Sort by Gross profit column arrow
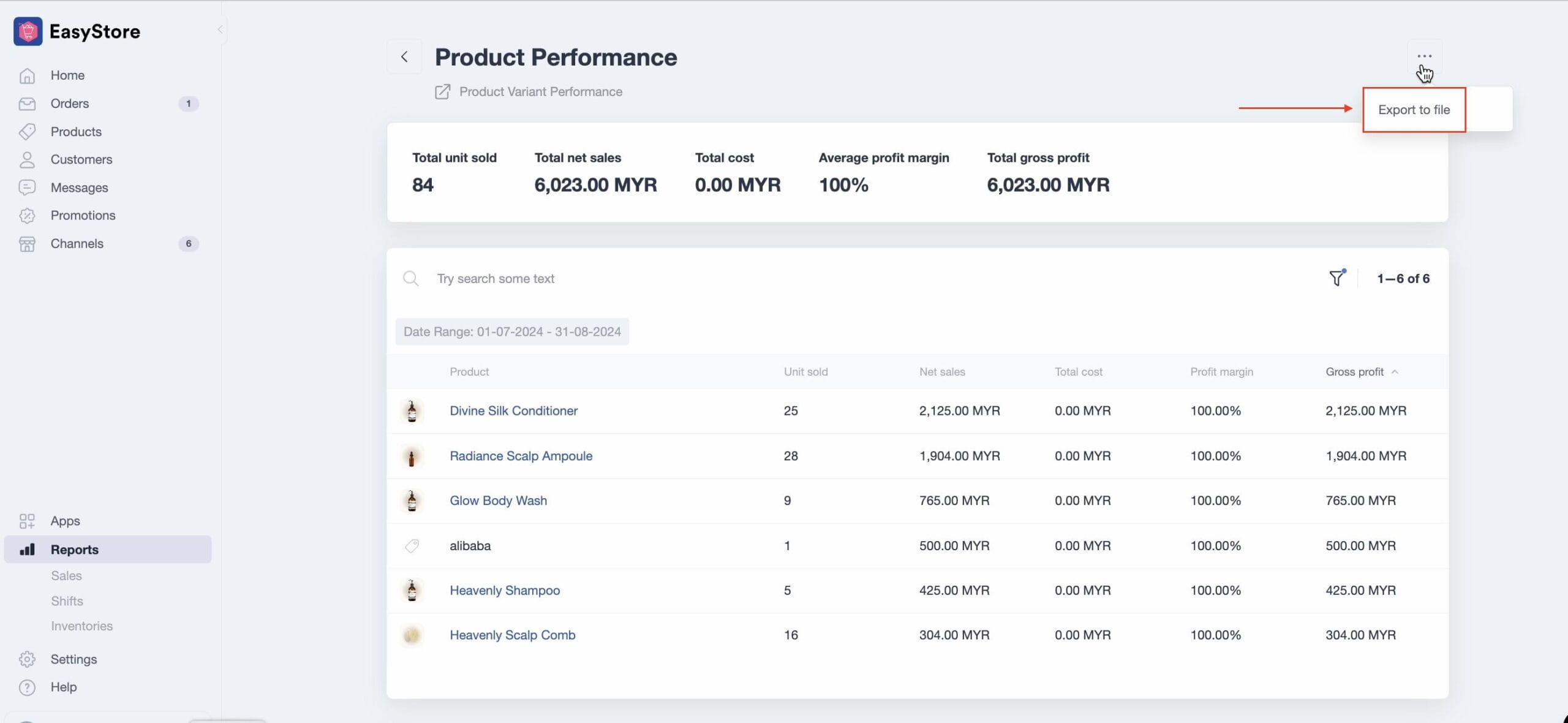 tap(1395, 372)
